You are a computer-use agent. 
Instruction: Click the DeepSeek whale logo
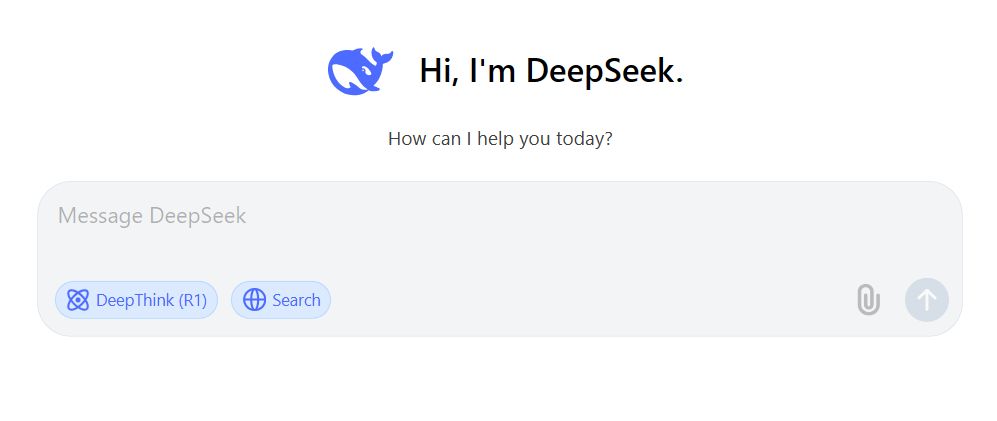click(x=360, y=71)
